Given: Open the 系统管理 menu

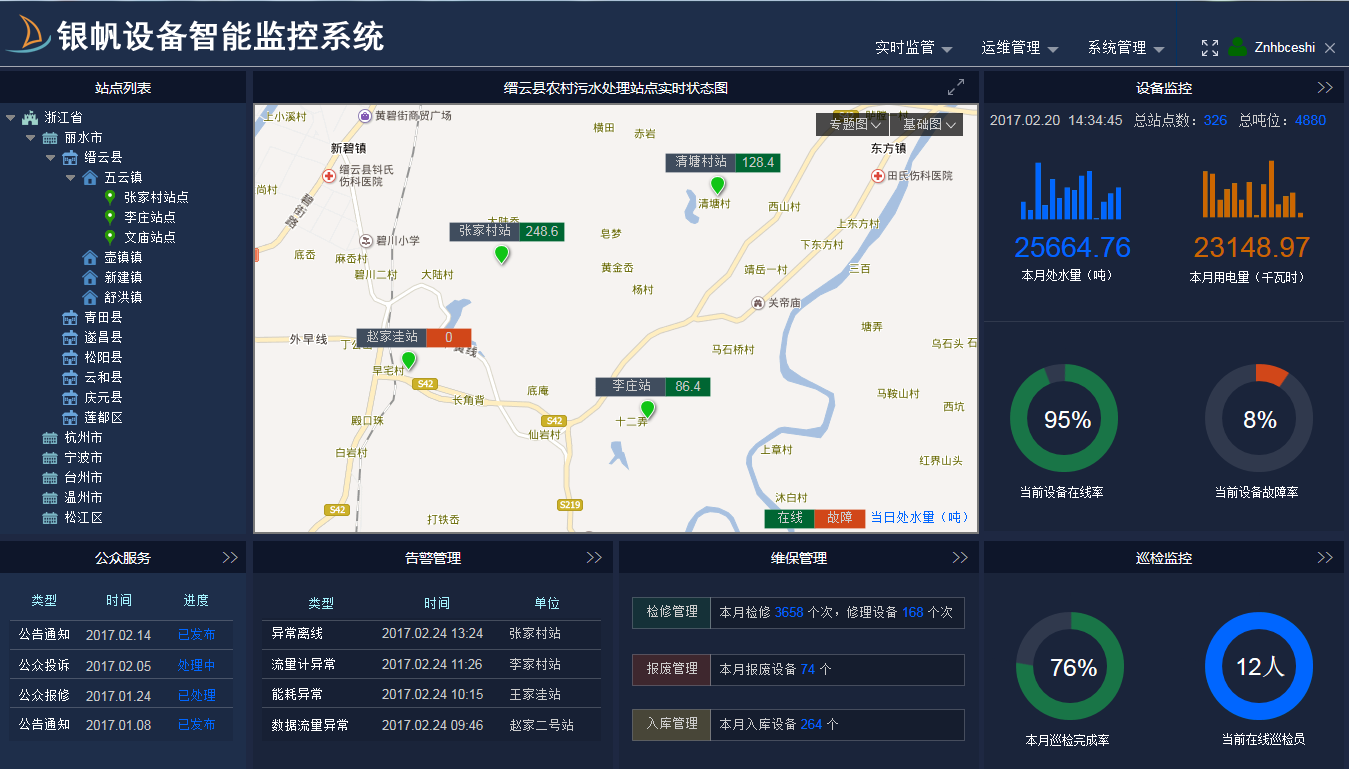Looking at the screenshot, I should click(1126, 48).
